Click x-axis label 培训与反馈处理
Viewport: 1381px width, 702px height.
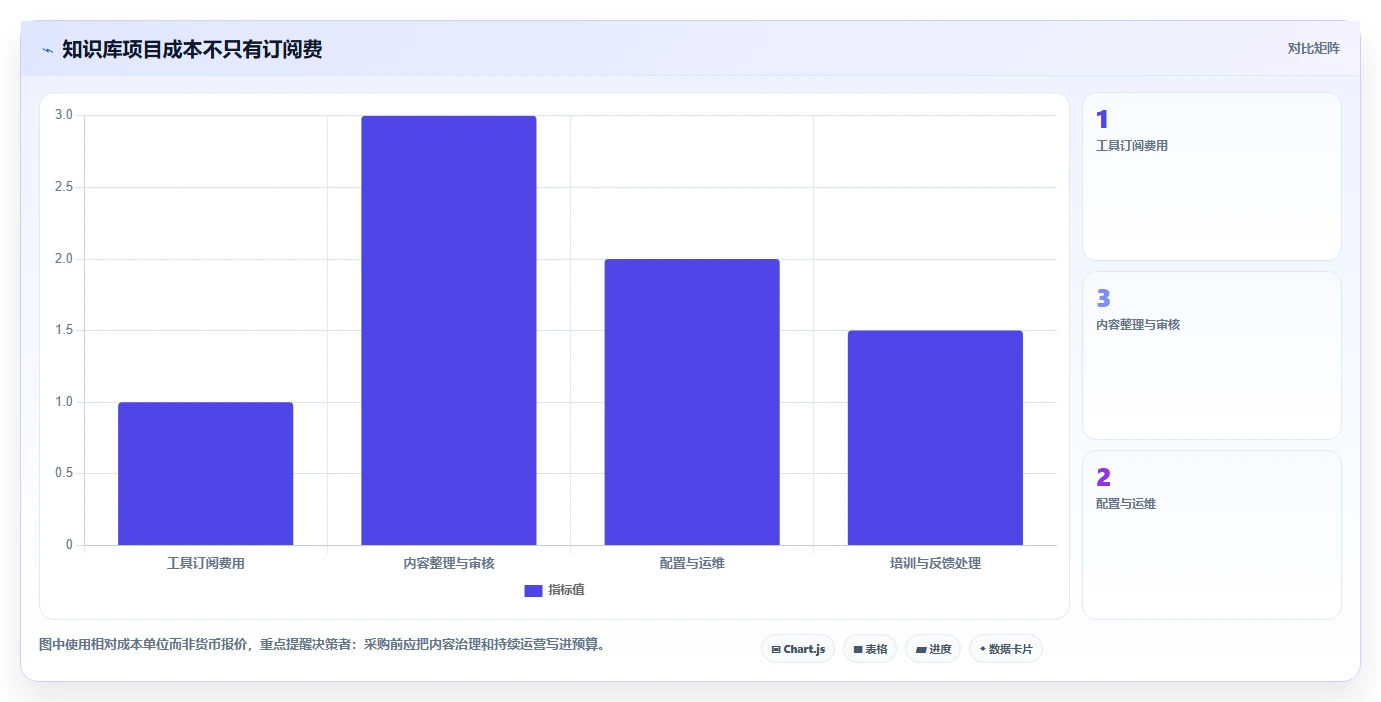click(935, 563)
